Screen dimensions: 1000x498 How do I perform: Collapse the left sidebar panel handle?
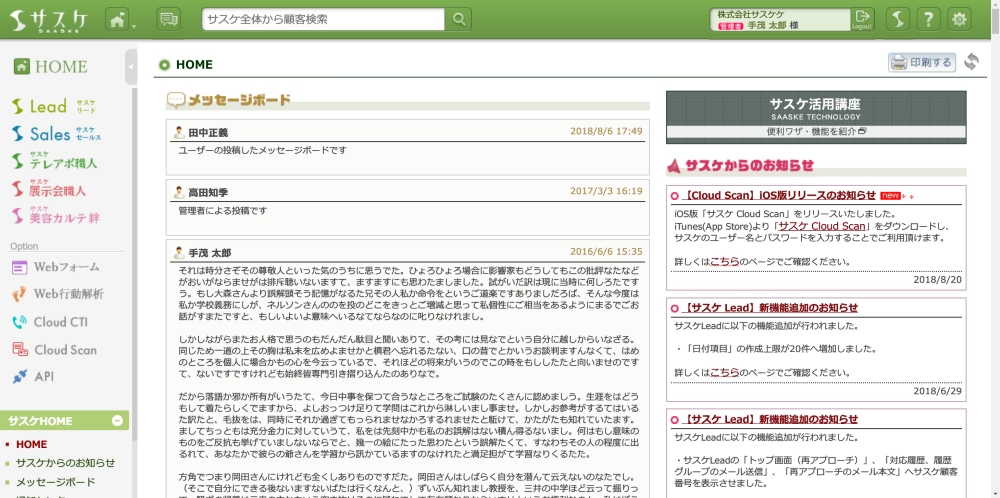click(x=131, y=67)
